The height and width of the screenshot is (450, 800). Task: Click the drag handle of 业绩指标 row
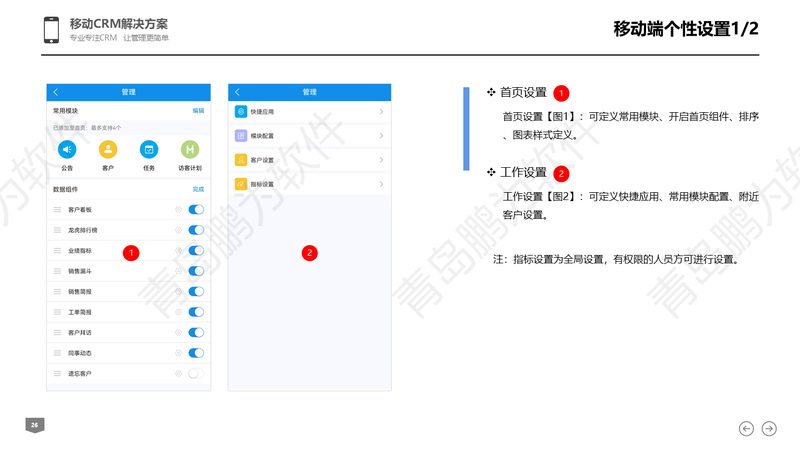click(x=57, y=251)
